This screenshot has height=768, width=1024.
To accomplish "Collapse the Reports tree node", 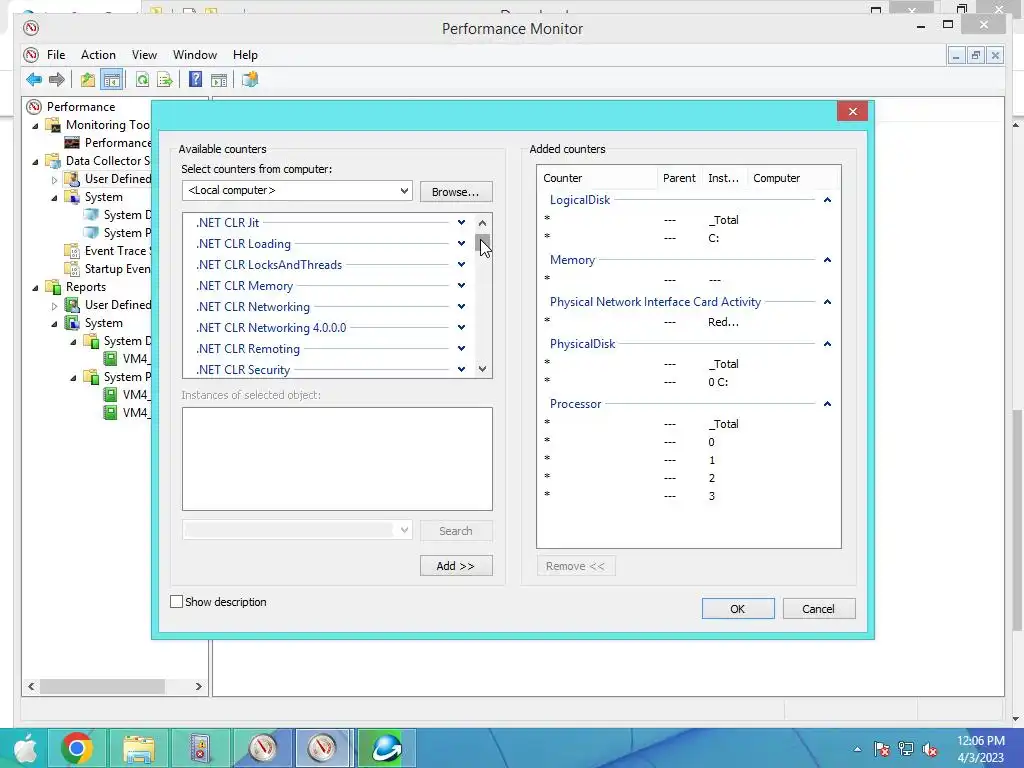I will click(x=35, y=287).
